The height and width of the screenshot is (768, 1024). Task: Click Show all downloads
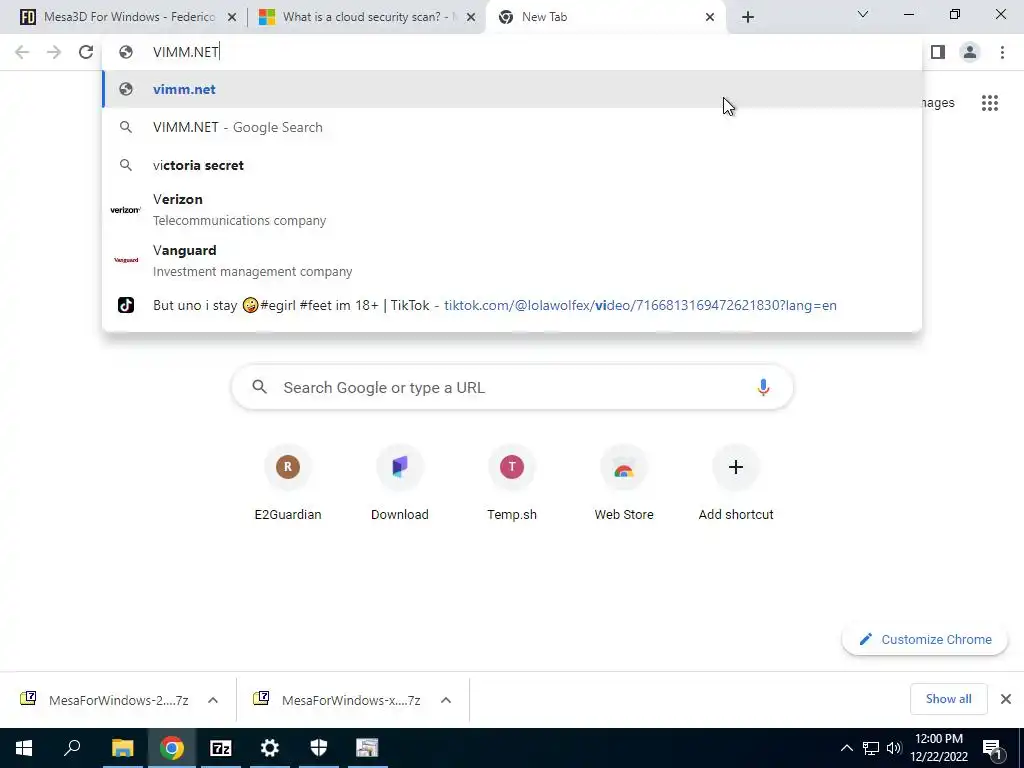click(x=948, y=699)
